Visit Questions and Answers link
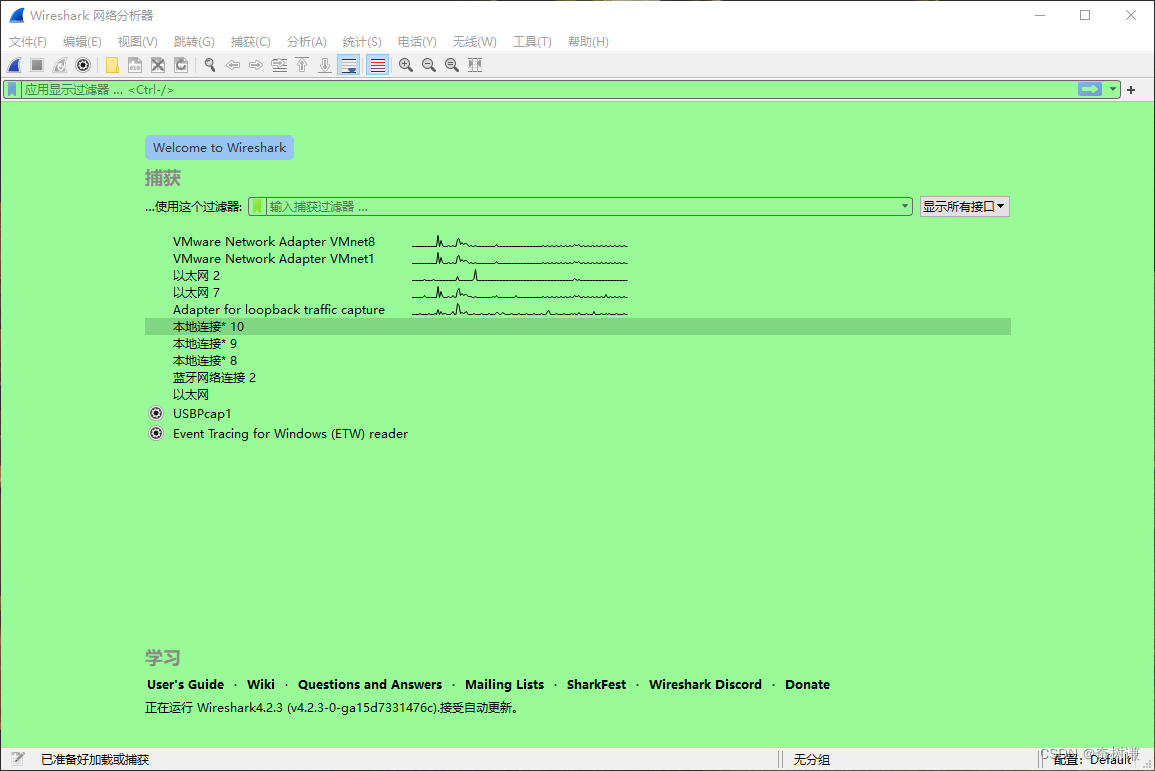Image resolution: width=1155 pixels, height=771 pixels. 370,684
